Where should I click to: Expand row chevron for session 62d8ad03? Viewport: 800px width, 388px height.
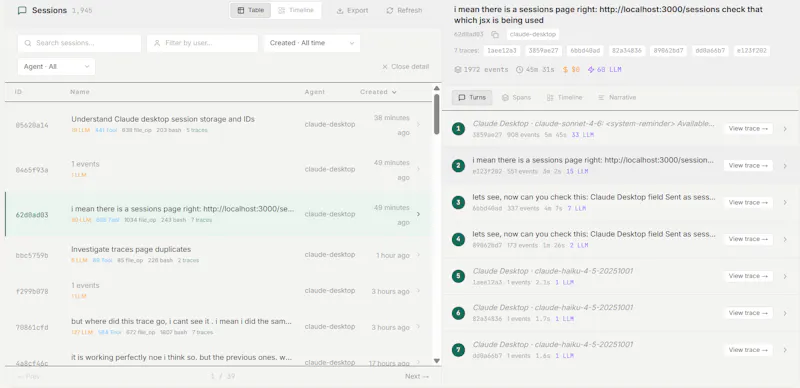pos(418,214)
